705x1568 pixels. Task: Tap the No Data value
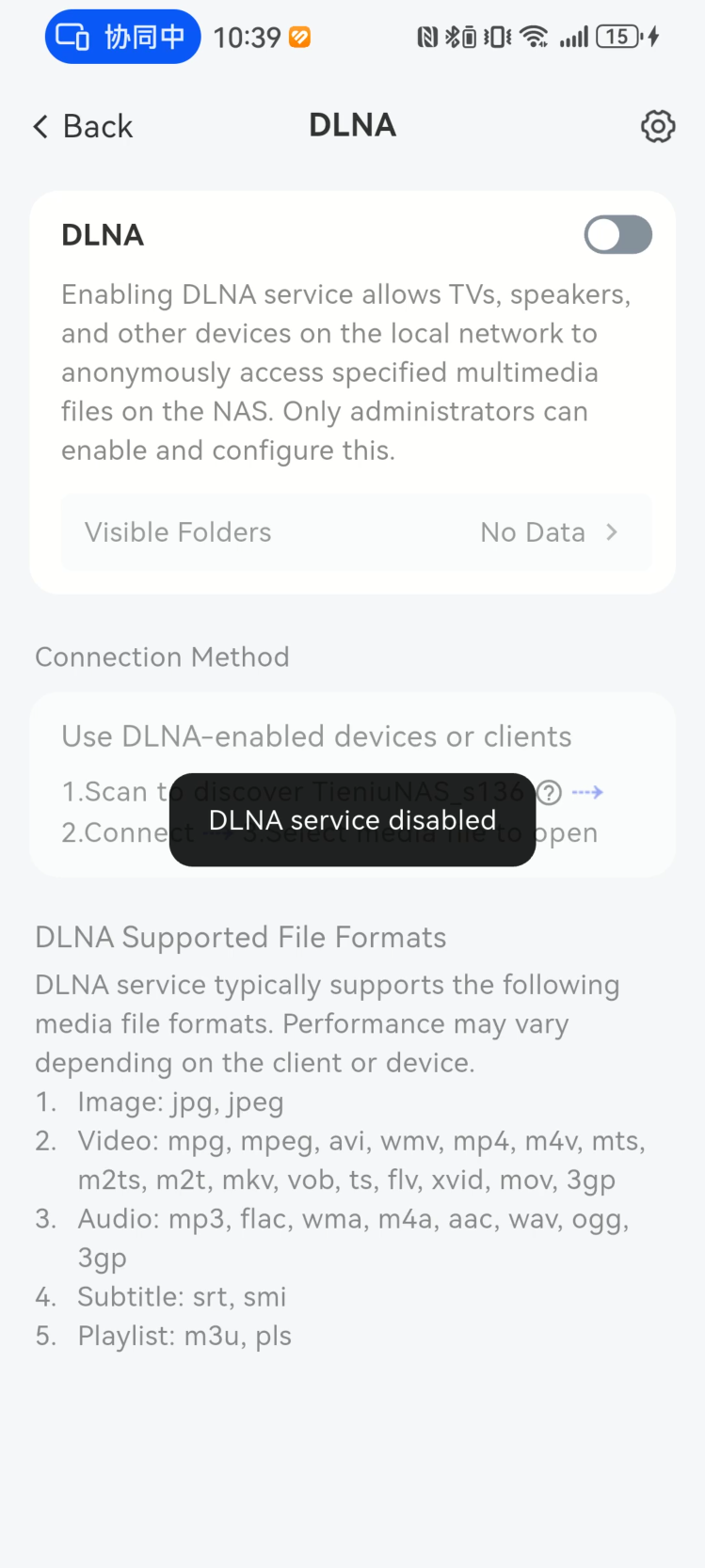(x=533, y=532)
